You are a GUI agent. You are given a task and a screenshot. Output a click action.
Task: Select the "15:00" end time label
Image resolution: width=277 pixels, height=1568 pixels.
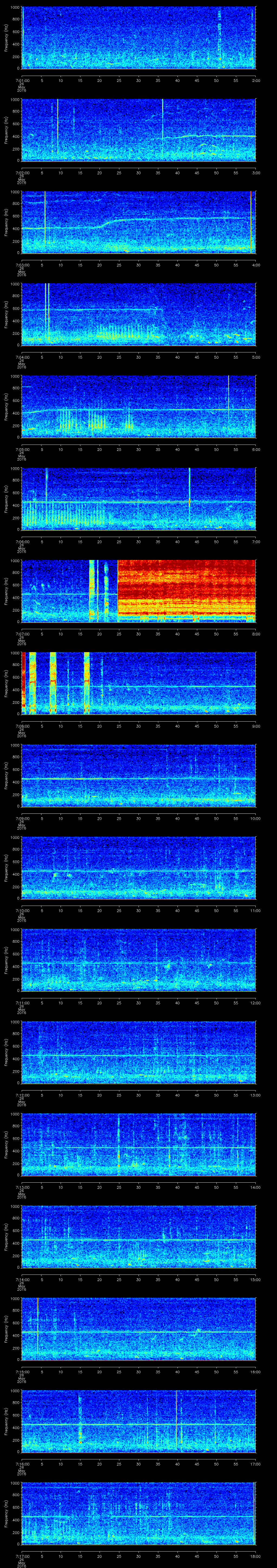coord(255,1279)
